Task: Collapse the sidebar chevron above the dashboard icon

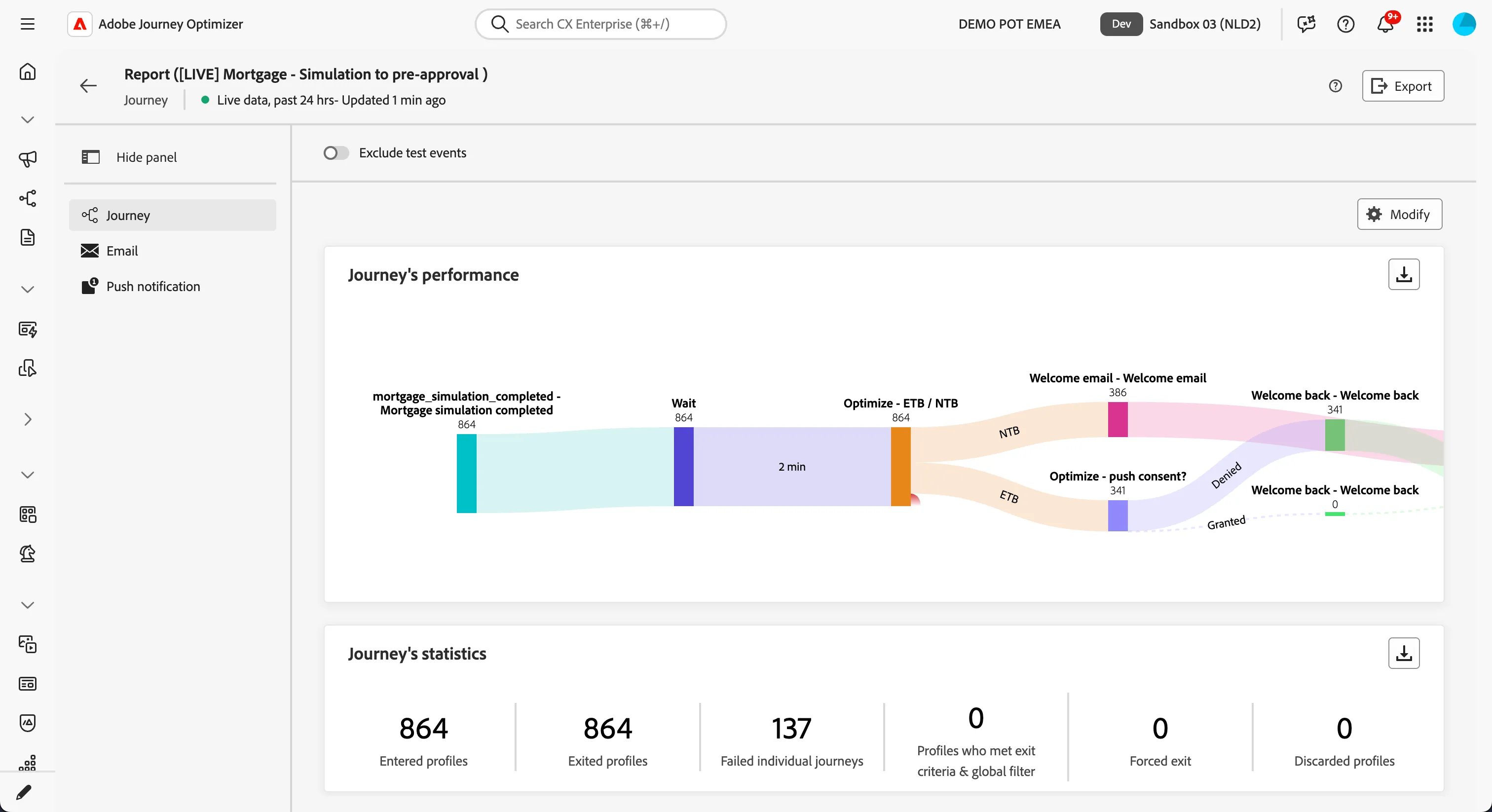Action: 27,475
